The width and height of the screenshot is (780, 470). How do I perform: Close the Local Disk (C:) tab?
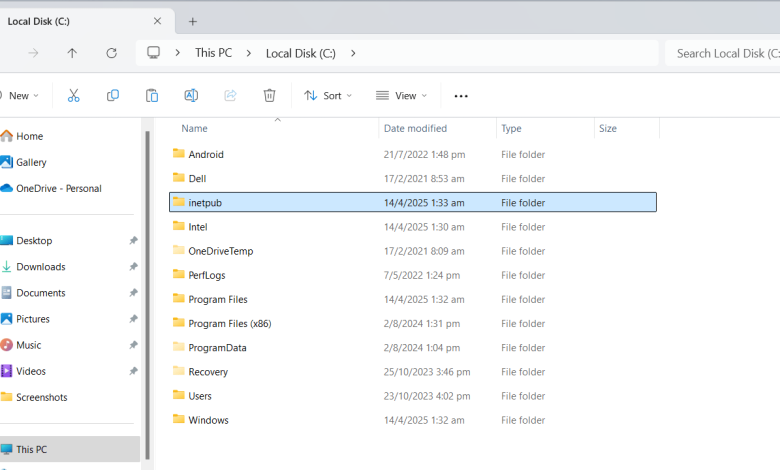[157, 21]
